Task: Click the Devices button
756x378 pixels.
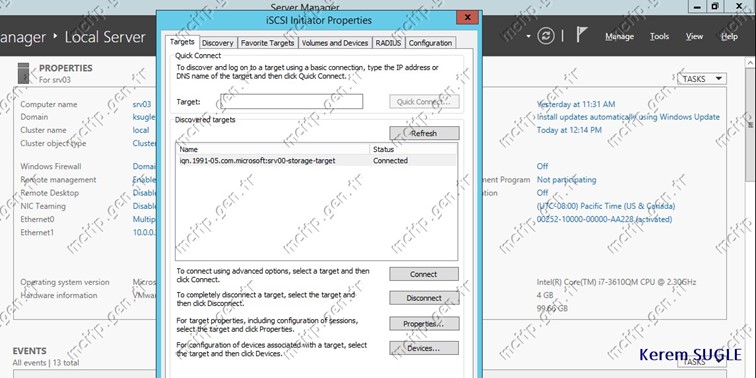Action: click(424, 348)
